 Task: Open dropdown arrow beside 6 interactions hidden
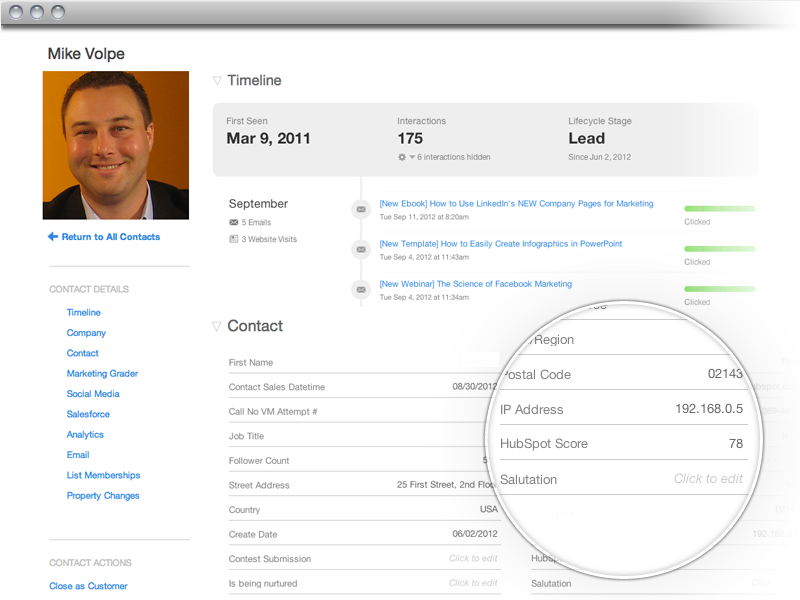coord(412,157)
